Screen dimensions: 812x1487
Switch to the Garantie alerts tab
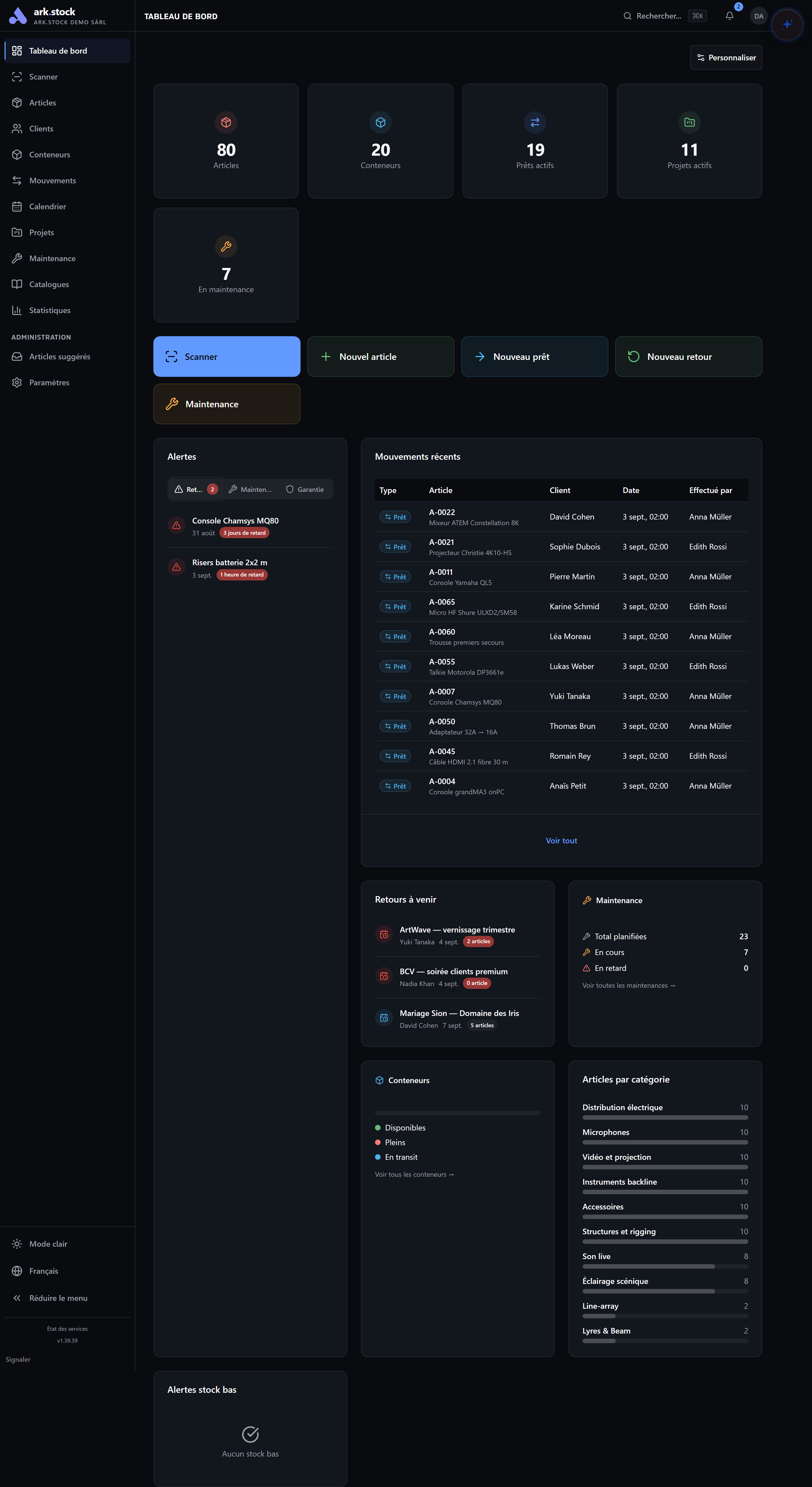(x=305, y=490)
